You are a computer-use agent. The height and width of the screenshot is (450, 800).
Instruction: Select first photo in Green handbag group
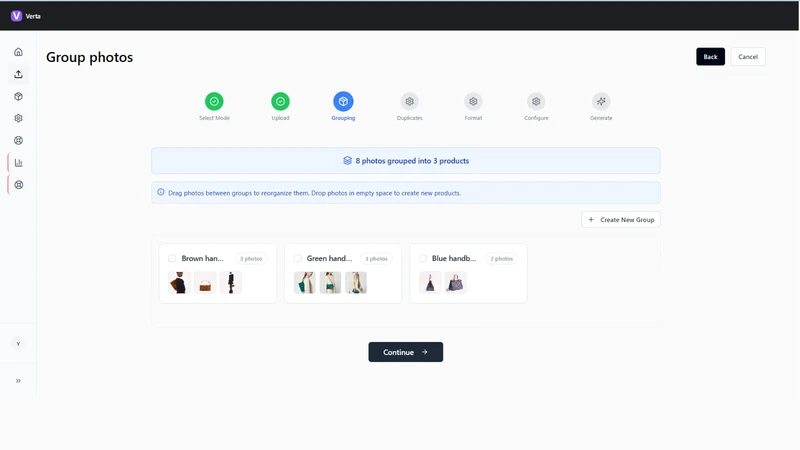click(x=305, y=283)
